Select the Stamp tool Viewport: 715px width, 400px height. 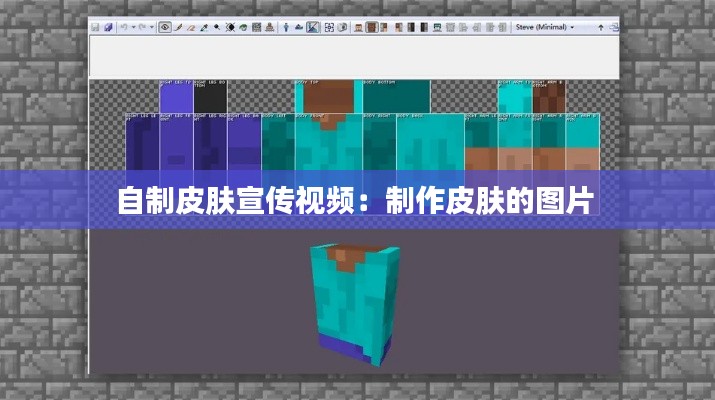(269, 27)
